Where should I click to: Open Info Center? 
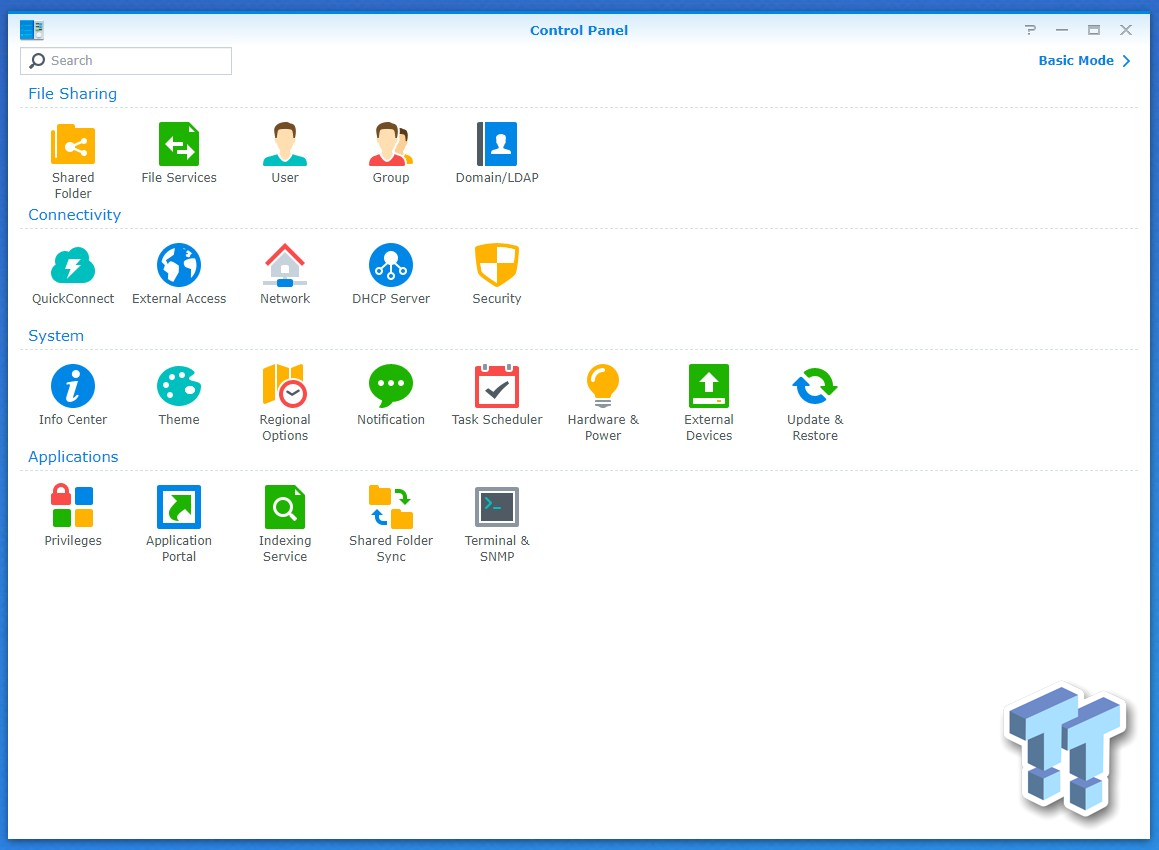point(73,387)
